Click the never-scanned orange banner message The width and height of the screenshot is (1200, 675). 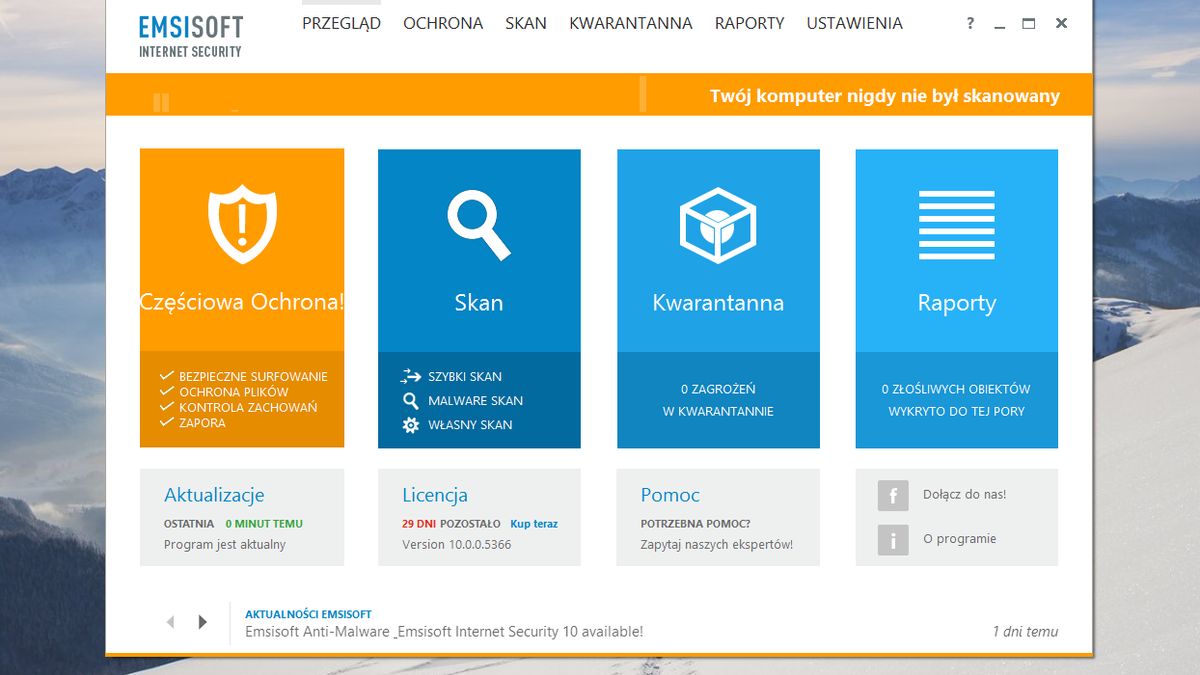pos(885,96)
